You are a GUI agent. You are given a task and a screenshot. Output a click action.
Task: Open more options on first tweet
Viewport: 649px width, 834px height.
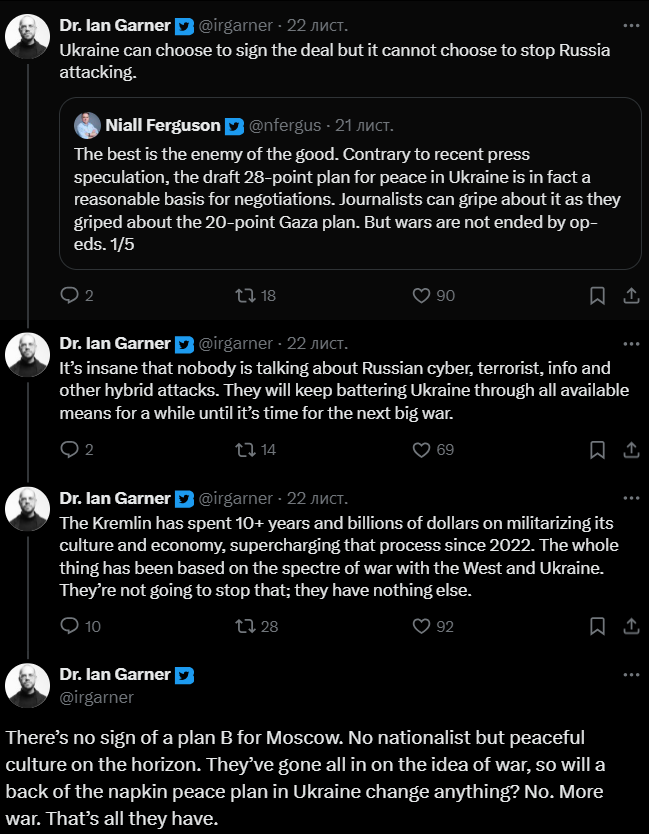pyautogui.click(x=631, y=24)
